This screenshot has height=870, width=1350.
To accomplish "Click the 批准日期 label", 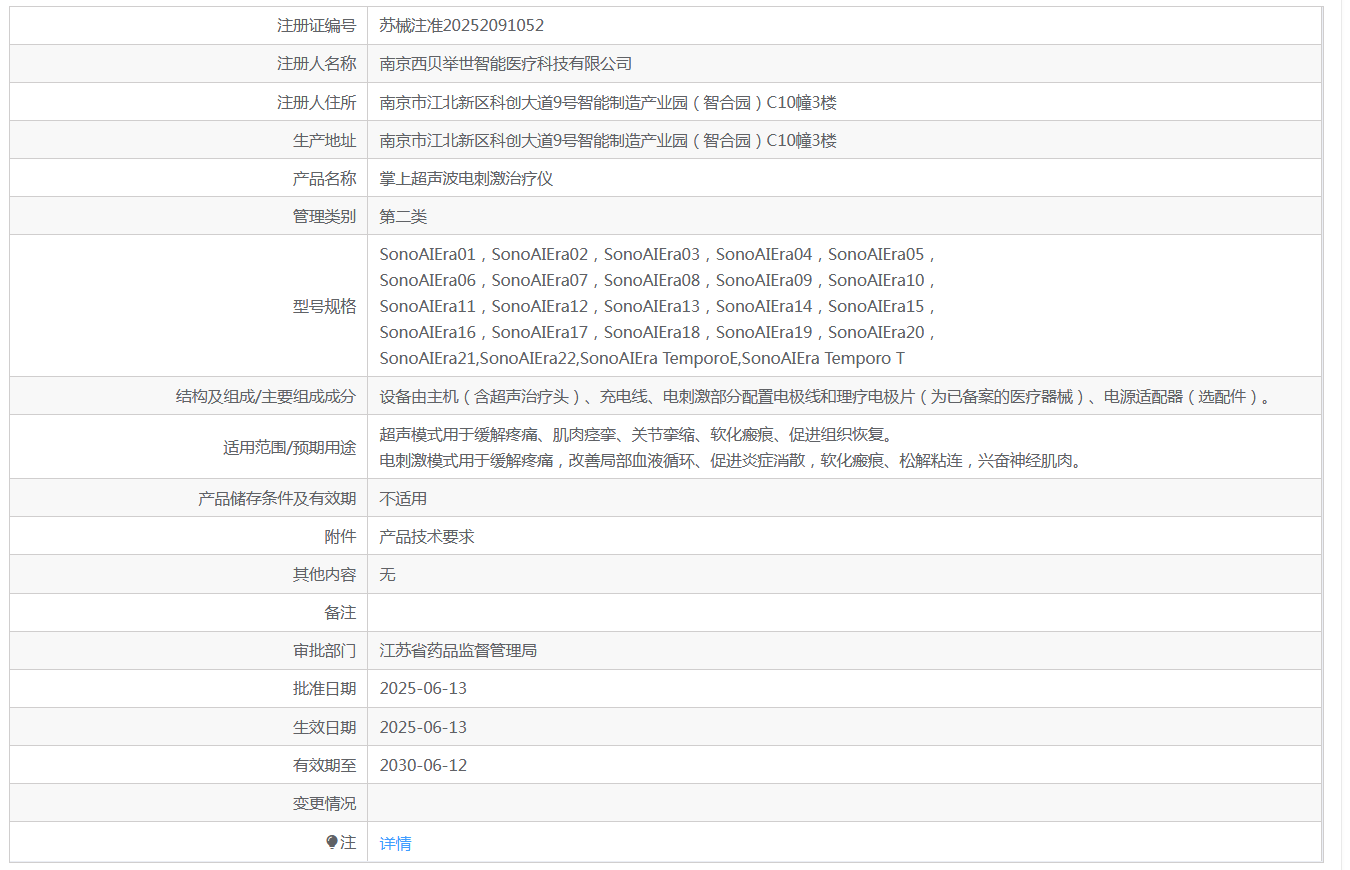I will [324, 688].
